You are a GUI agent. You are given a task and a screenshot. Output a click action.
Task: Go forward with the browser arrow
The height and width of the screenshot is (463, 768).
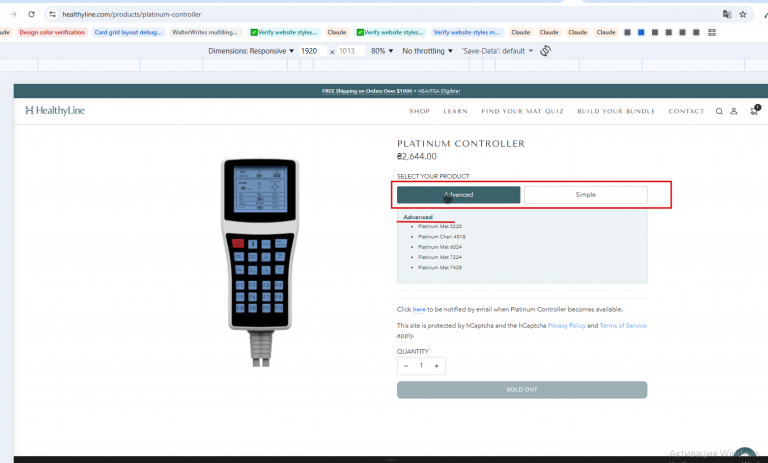13,14
